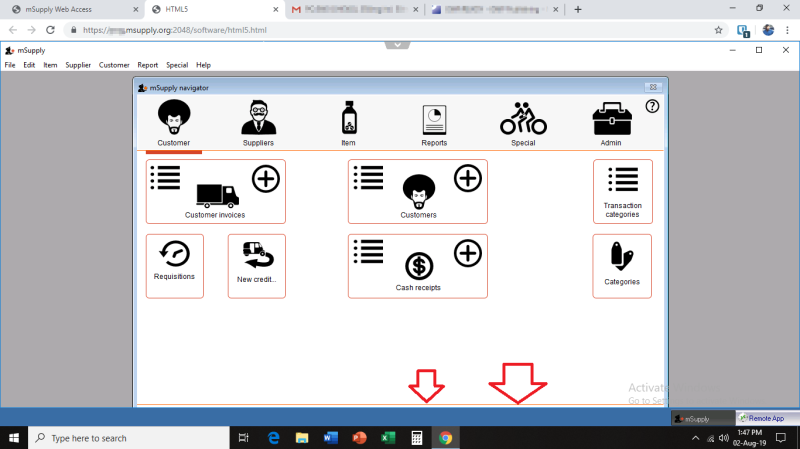The width and height of the screenshot is (800, 449).
Task: Click the New credit tile
Action: click(257, 266)
